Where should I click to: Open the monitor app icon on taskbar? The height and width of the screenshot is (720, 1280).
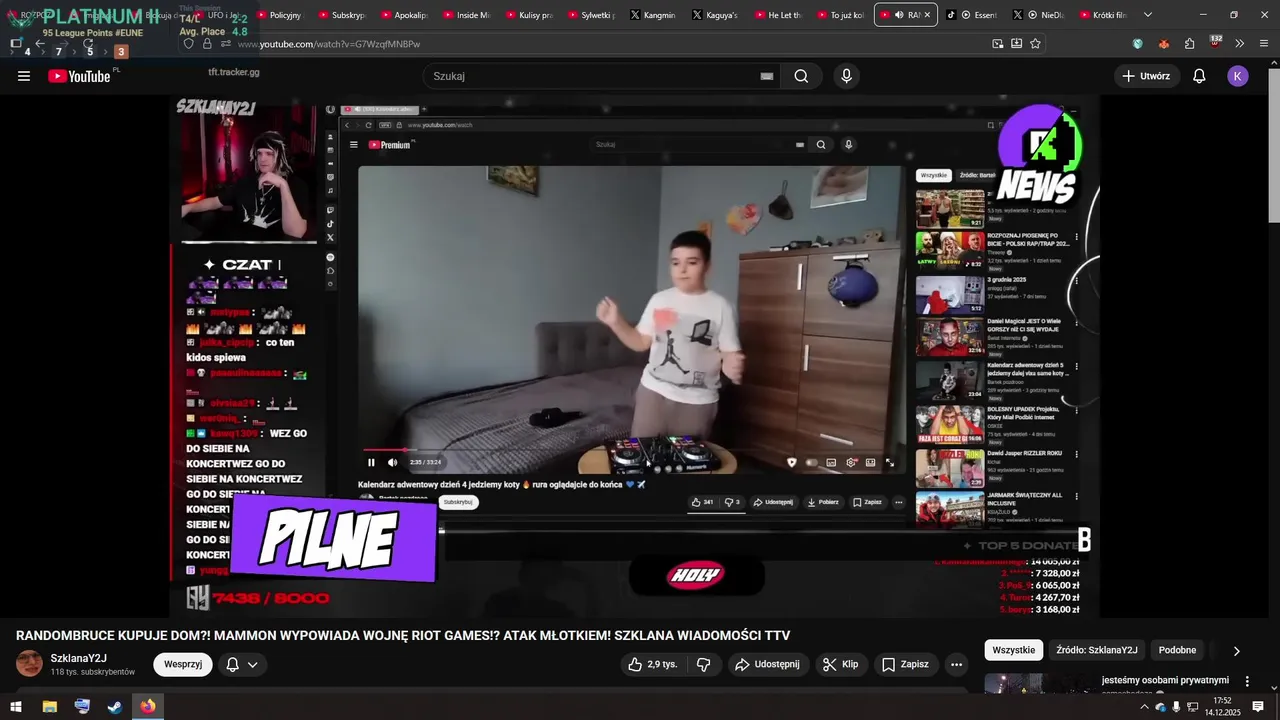pos(82,707)
